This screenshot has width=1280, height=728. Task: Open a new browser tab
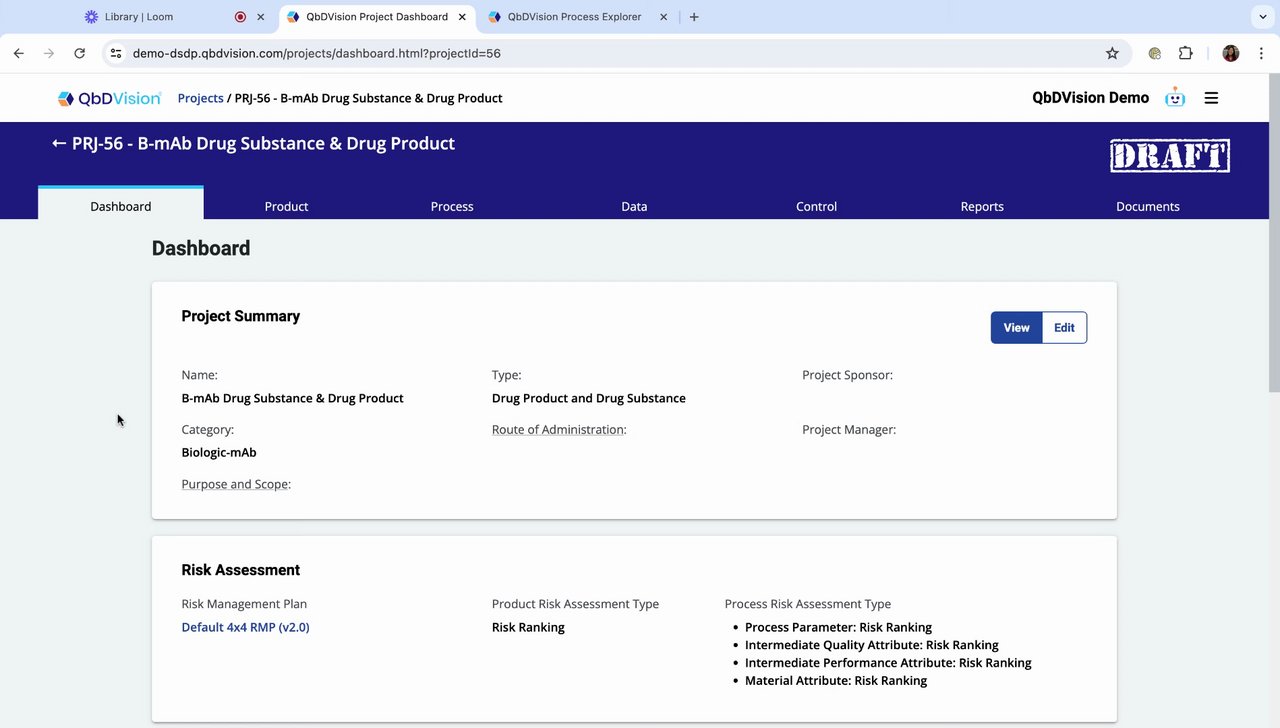tap(694, 17)
